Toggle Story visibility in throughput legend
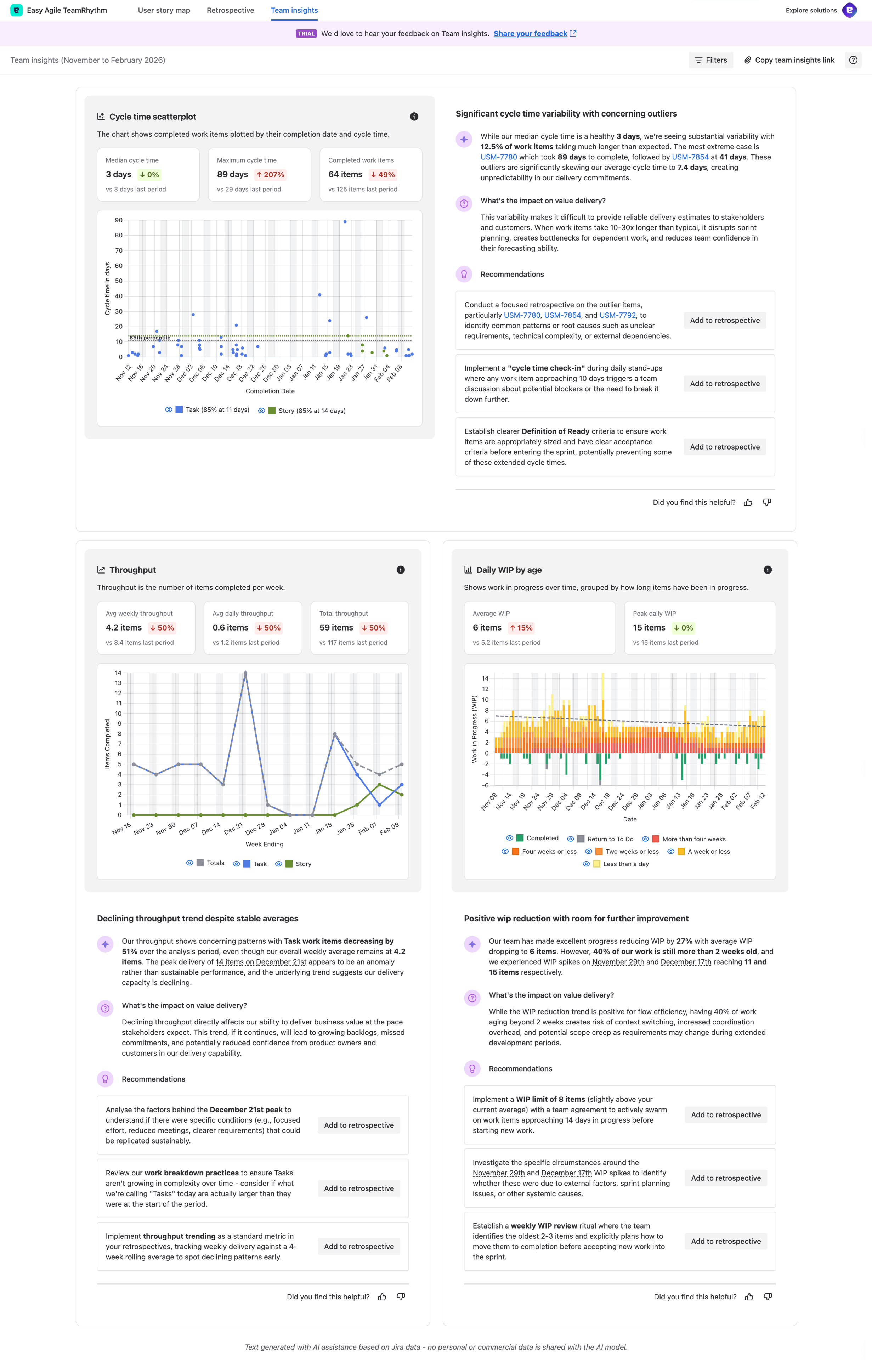This screenshot has height=1372, width=872. click(278, 864)
